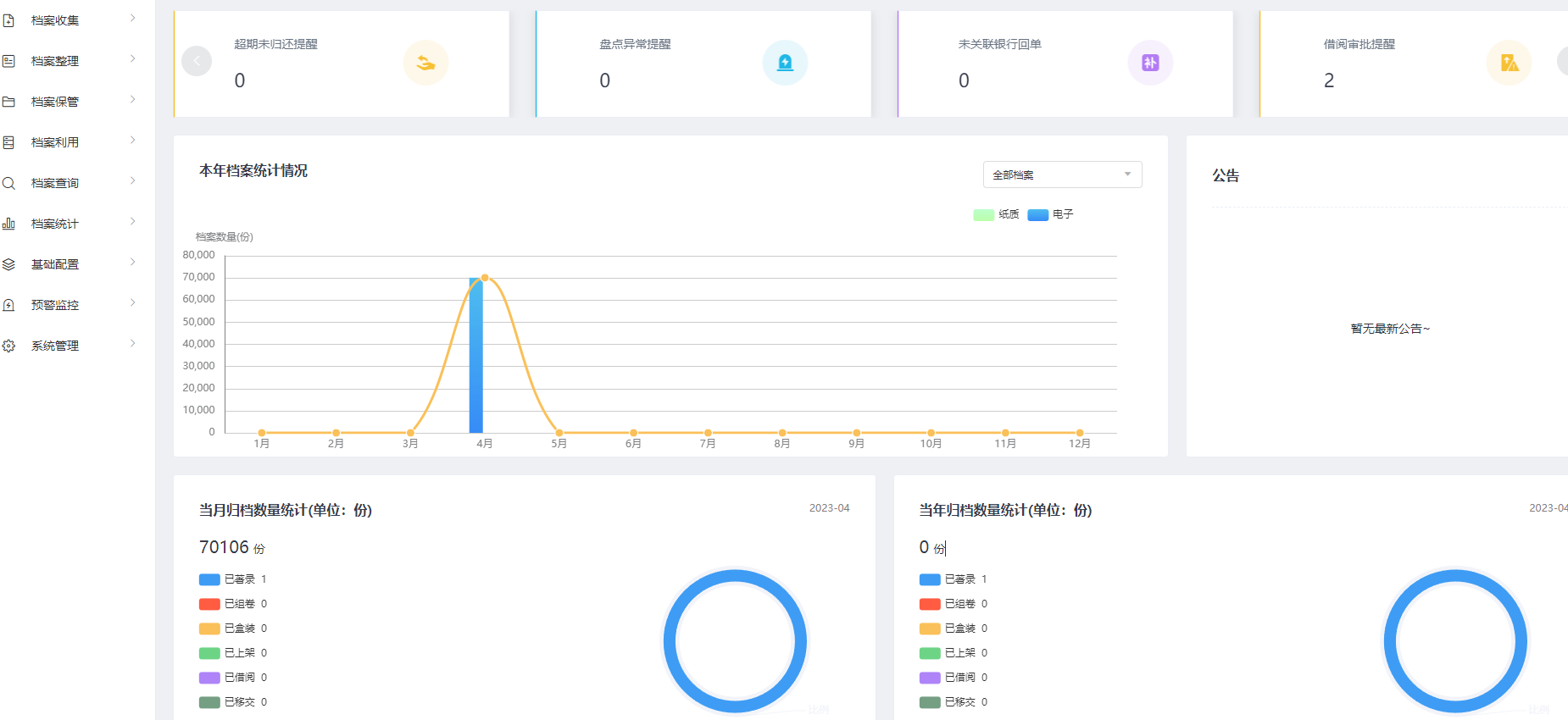Click the 档案查询 search icon

click(8, 183)
